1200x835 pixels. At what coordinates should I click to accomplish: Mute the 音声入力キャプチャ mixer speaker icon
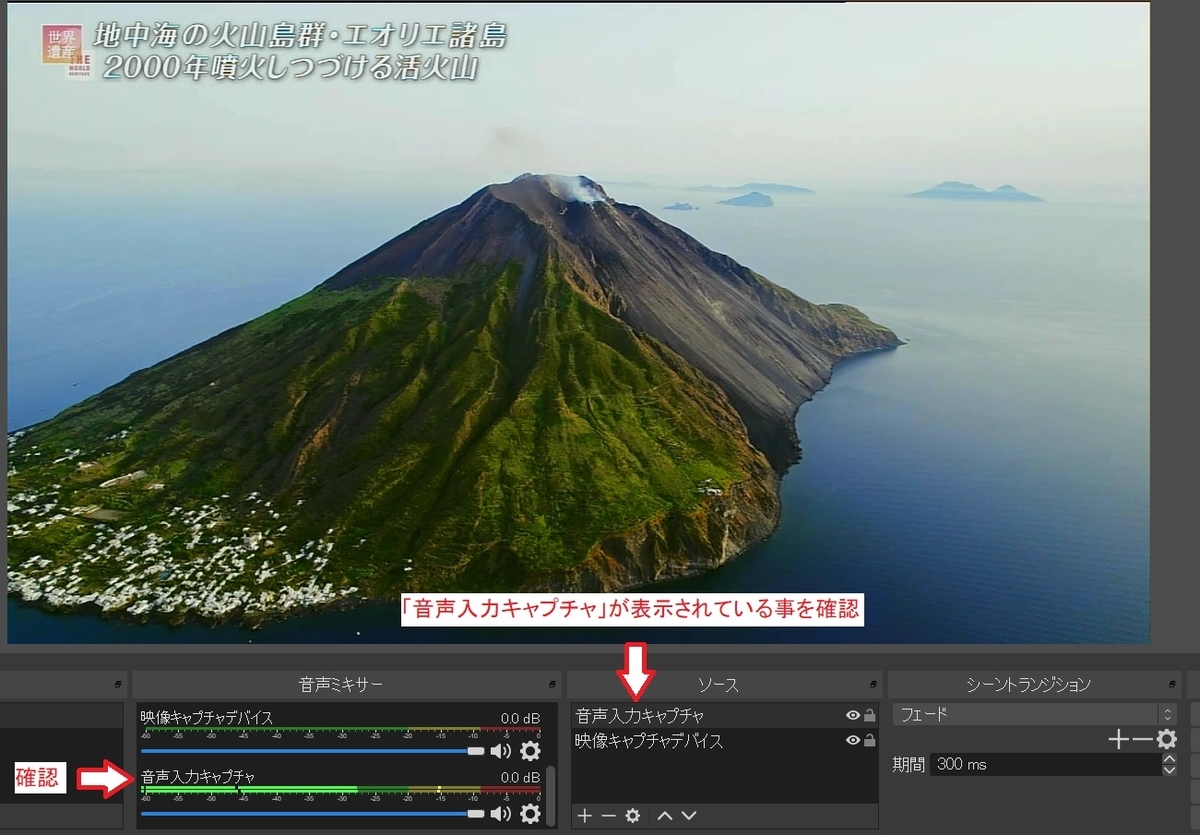point(500,814)
